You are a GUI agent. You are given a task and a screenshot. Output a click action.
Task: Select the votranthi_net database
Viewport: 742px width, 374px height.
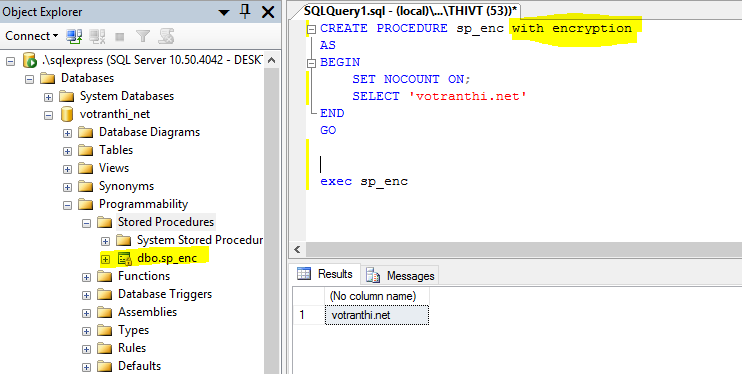[115, 114]
